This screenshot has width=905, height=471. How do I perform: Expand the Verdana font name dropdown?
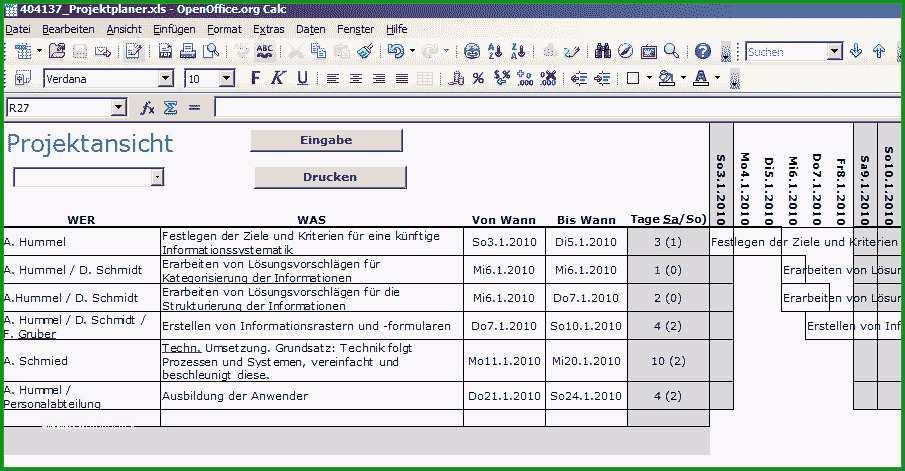(166, 78)
